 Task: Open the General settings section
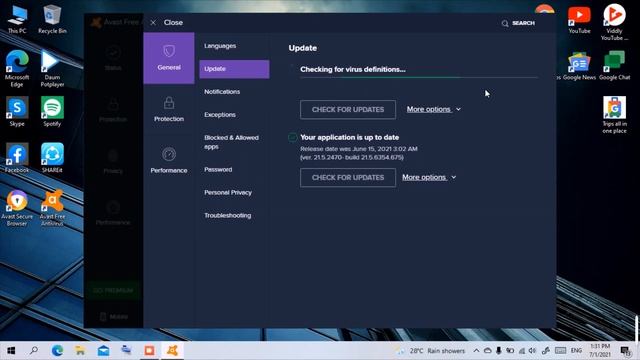click(169, 58)
